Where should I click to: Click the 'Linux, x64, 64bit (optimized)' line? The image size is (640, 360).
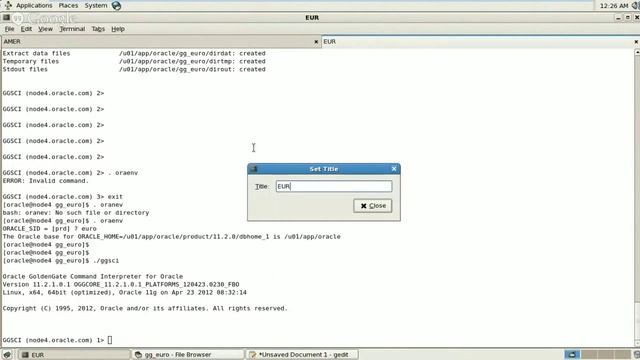pos(124,292)
